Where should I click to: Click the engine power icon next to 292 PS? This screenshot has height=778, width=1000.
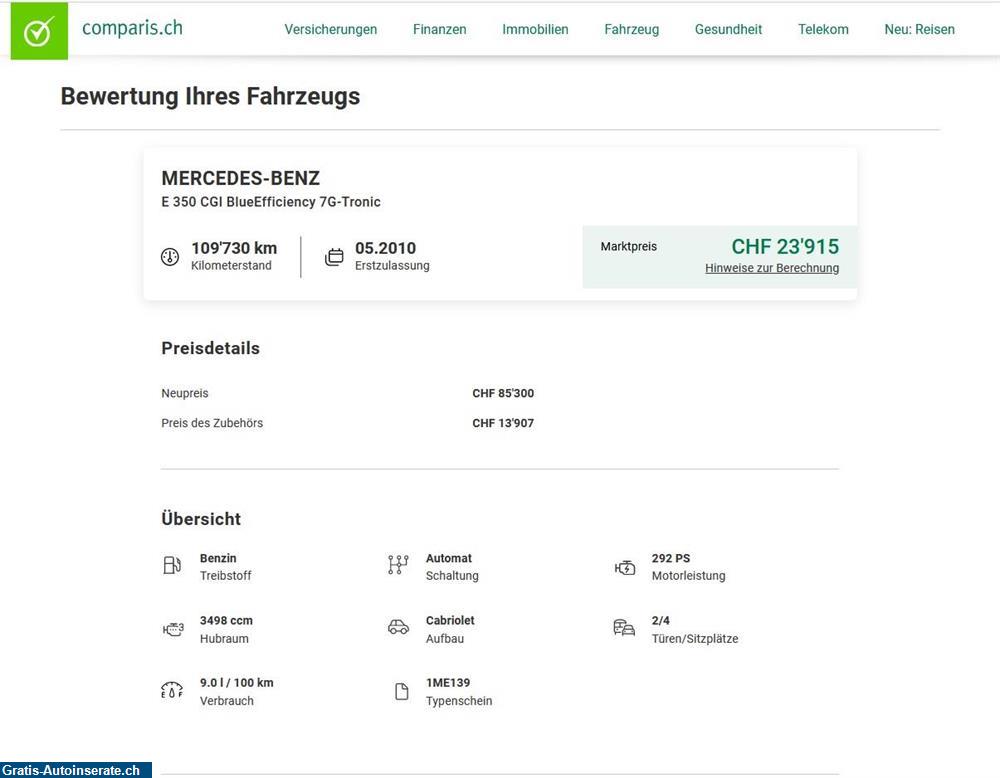625,568
